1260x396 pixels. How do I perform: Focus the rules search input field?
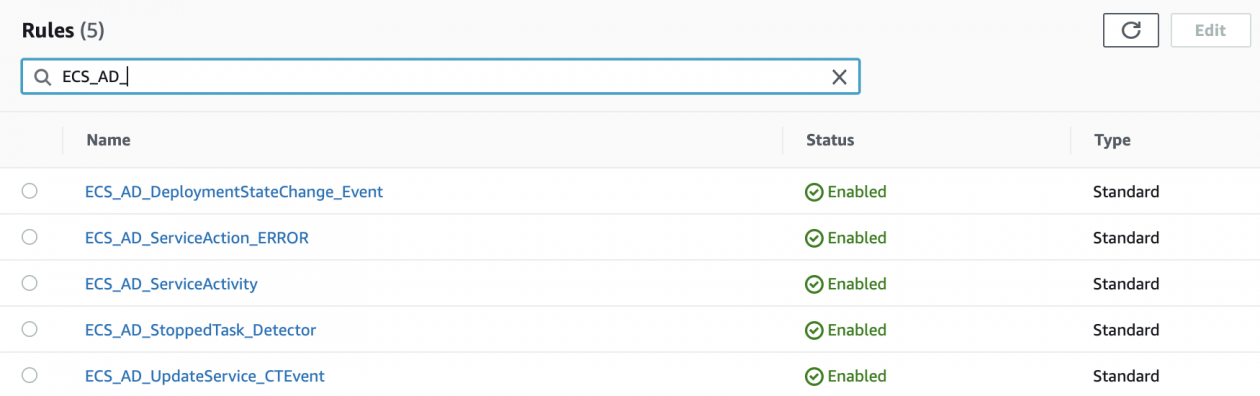click(440, 77)
